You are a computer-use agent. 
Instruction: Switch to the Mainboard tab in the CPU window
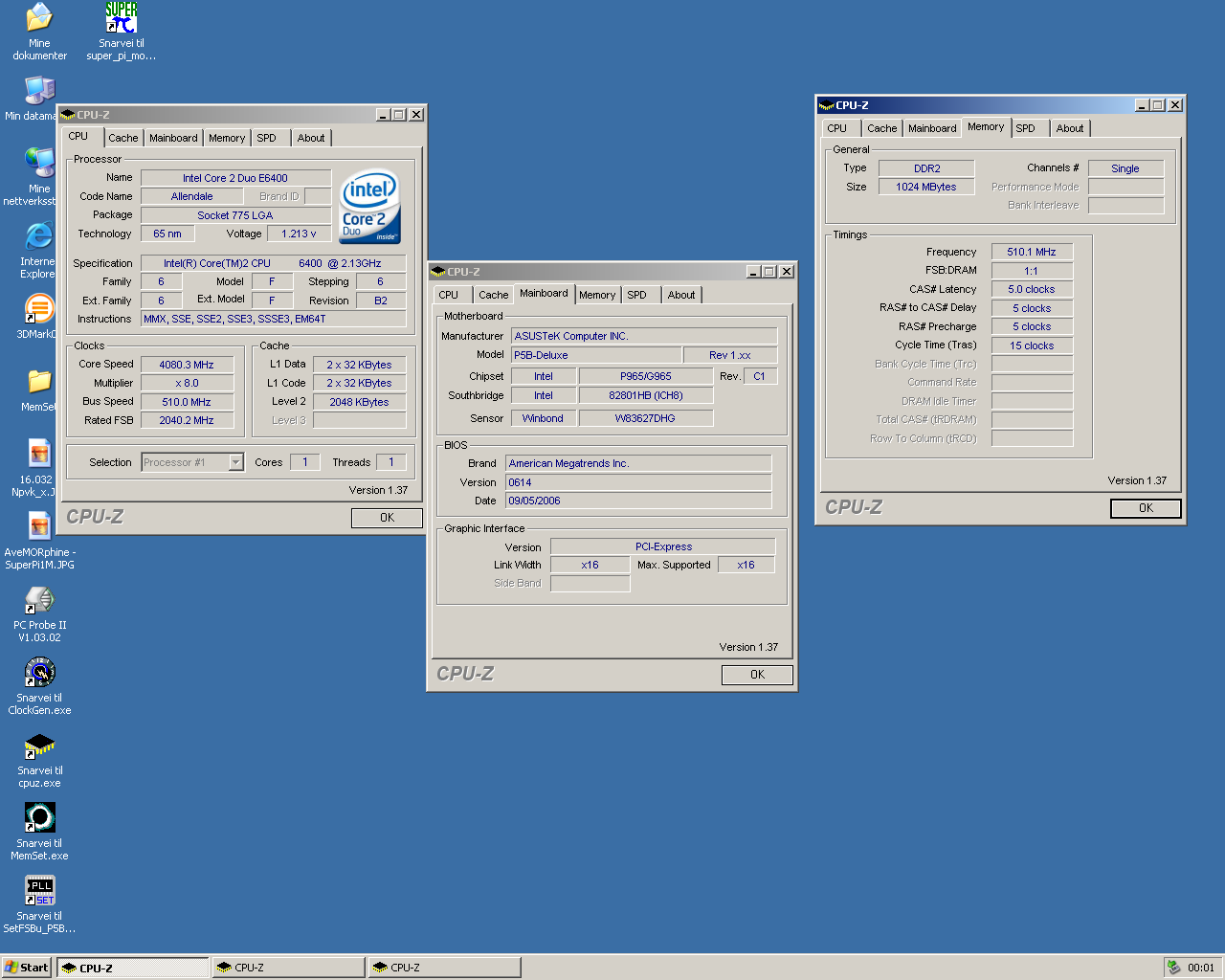pos(173,138)
